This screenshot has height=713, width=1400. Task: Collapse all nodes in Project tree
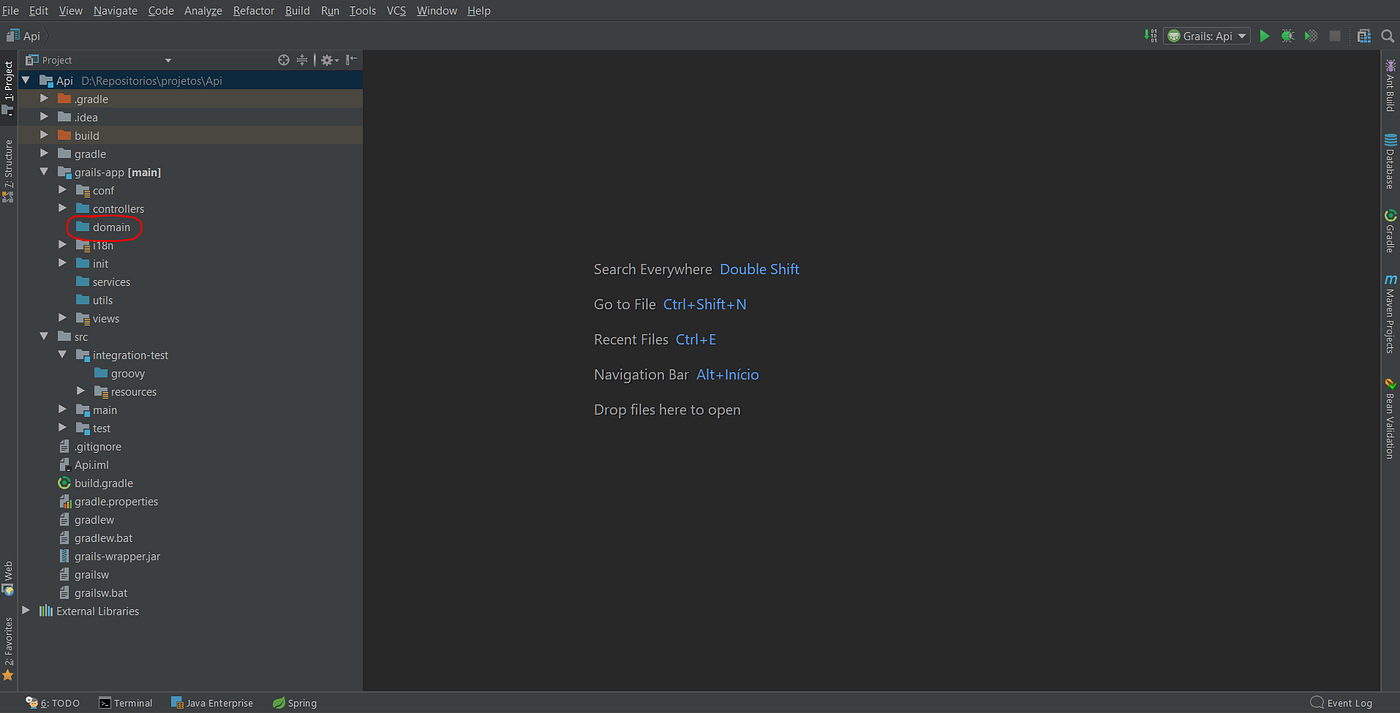point(301,59)
